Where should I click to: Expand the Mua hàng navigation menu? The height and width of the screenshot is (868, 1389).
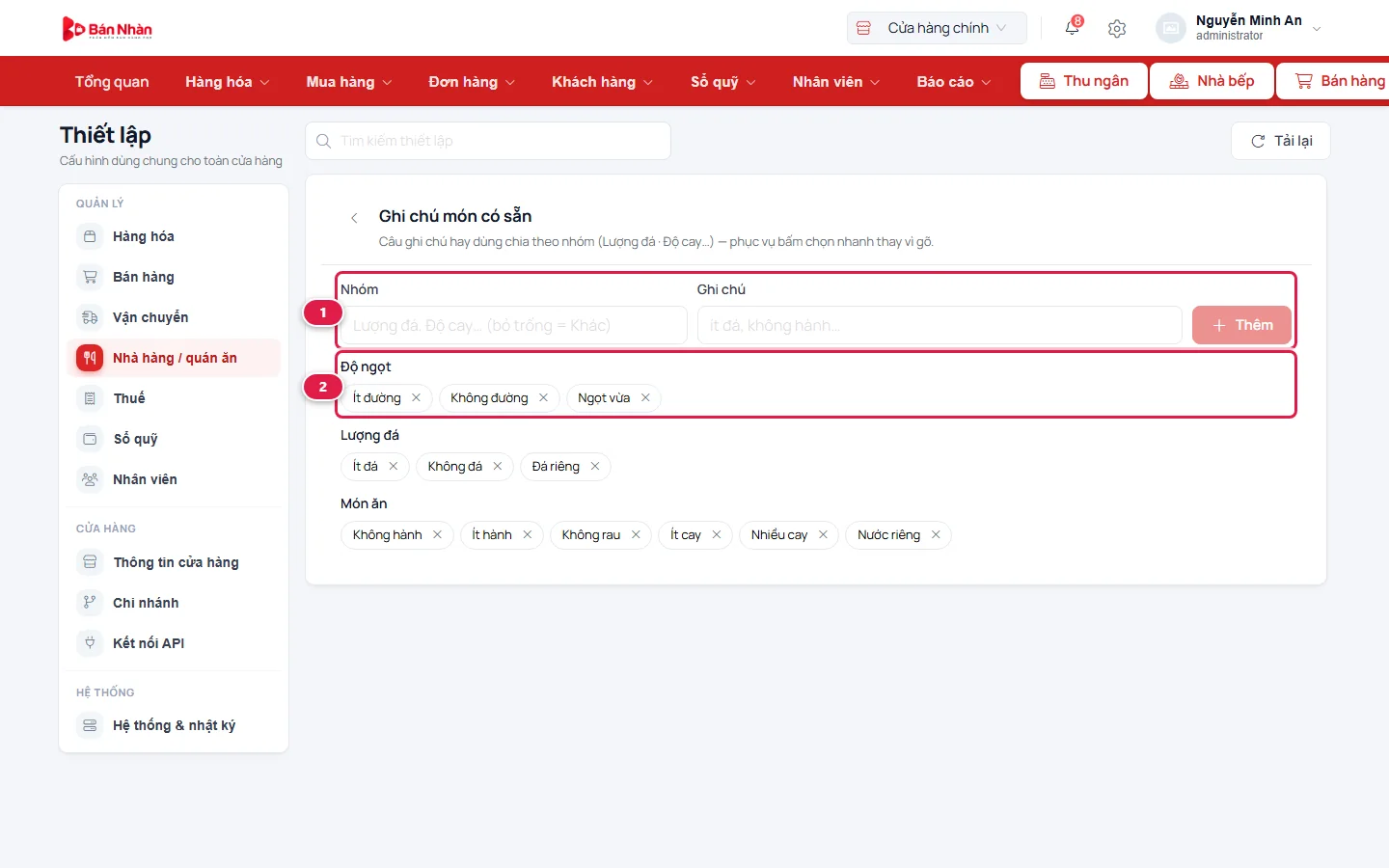tap(349, 82)
